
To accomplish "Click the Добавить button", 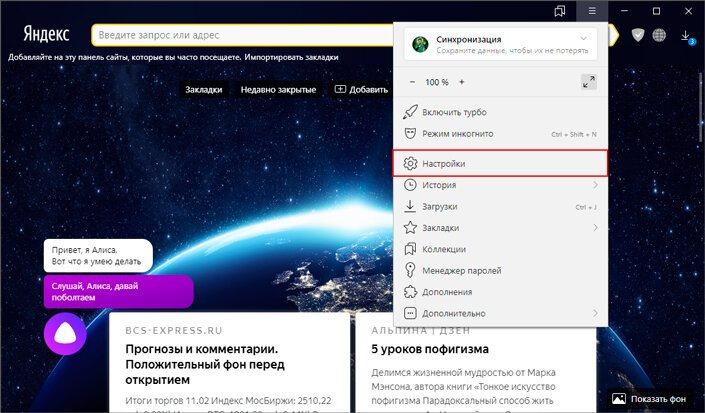I will [361, 89].
